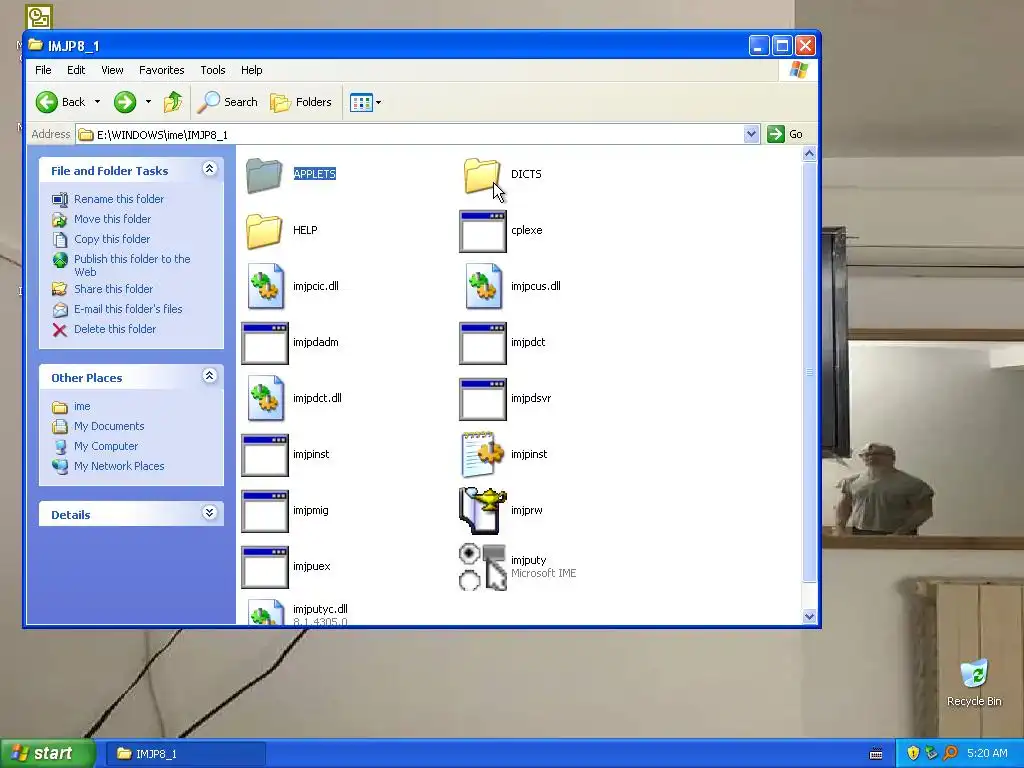Image resolution: width=1024 pixels, height=768 pixels.
Task: Click Share this folder
Action: (103, 289)
